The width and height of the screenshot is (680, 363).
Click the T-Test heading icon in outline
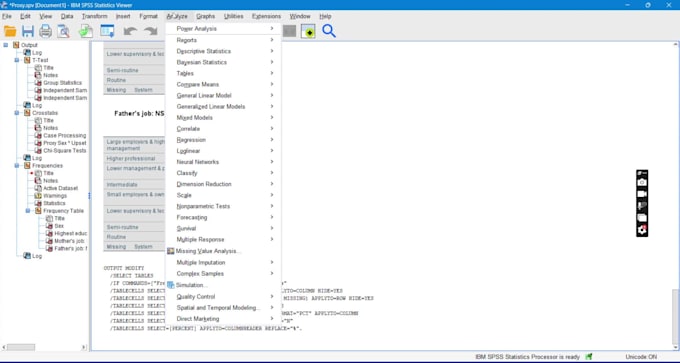(27, 60)
